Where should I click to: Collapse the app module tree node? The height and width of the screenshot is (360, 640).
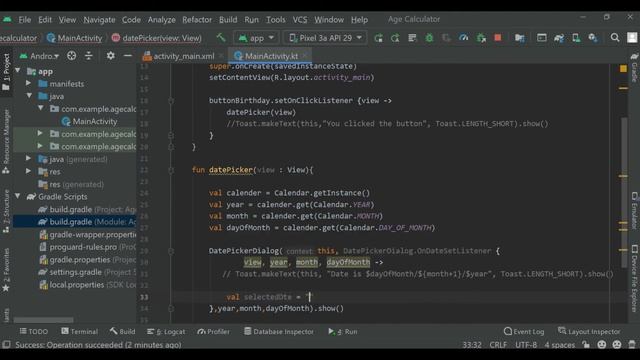(18, 71)
